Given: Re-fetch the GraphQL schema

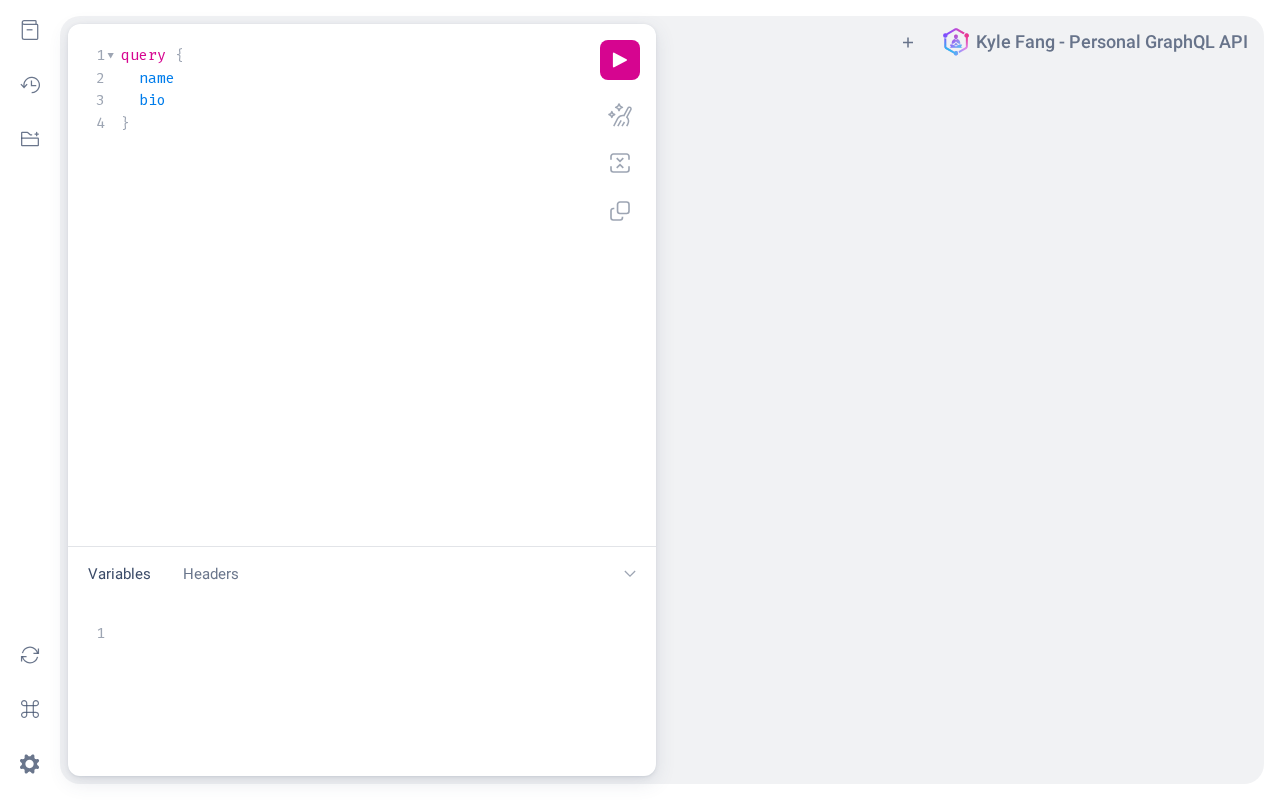Looking at the screenshot, I should [30, 655].
